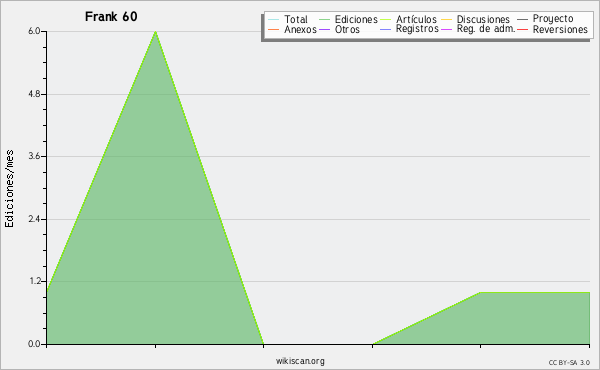The width and height of the screenshot is (600, 370).
Task: Click the 2.4 y-axis value
Action: point(34,219)
